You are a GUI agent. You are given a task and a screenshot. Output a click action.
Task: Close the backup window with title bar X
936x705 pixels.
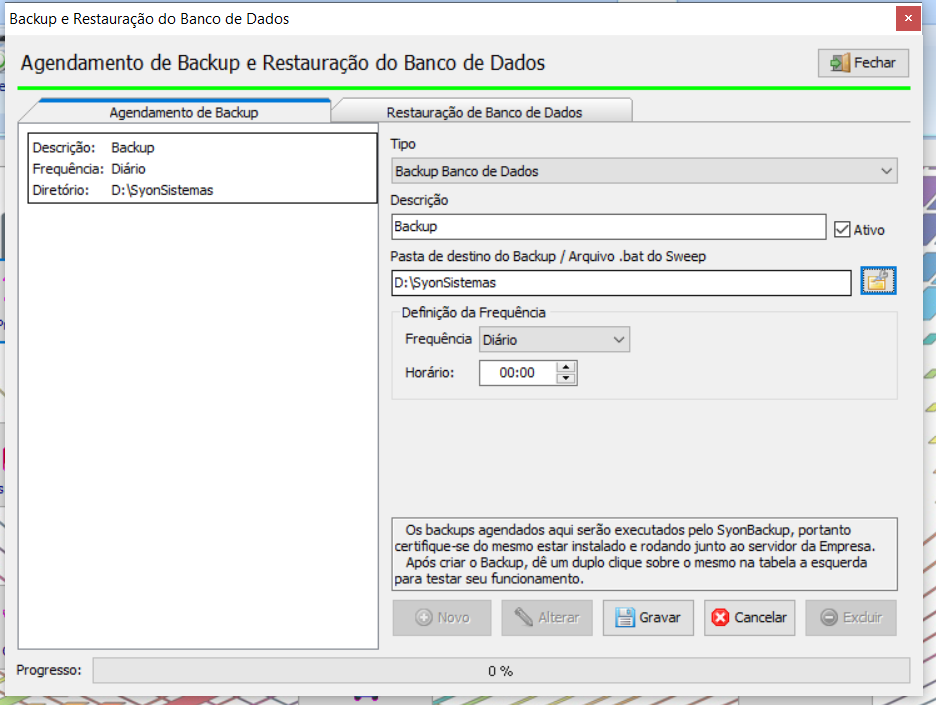pyautogui.click(x=908, y=18)
